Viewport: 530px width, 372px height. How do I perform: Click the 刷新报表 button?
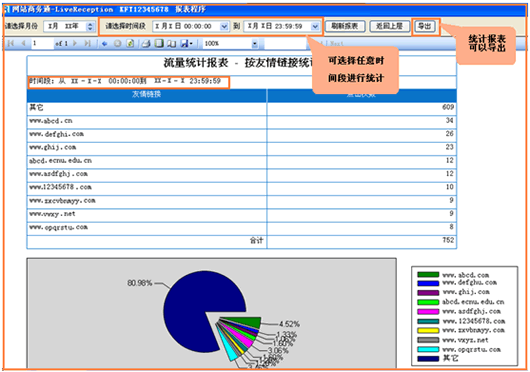point(345,26)
